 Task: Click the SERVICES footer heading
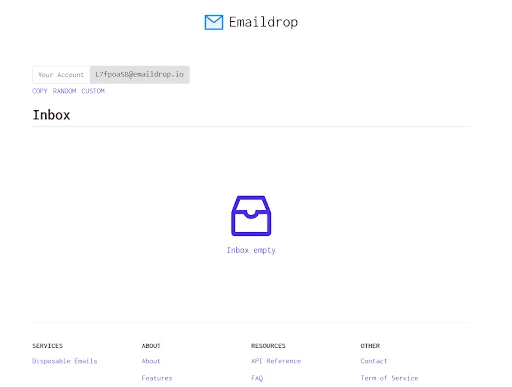(x=47, y=346)
